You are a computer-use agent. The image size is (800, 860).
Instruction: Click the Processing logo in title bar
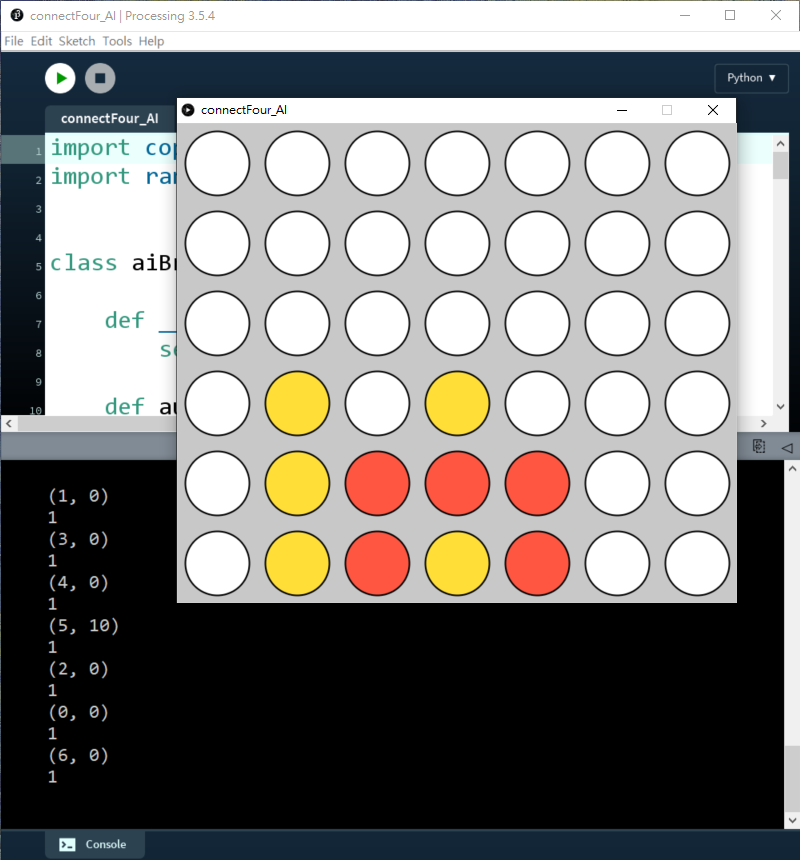[16, 16]
